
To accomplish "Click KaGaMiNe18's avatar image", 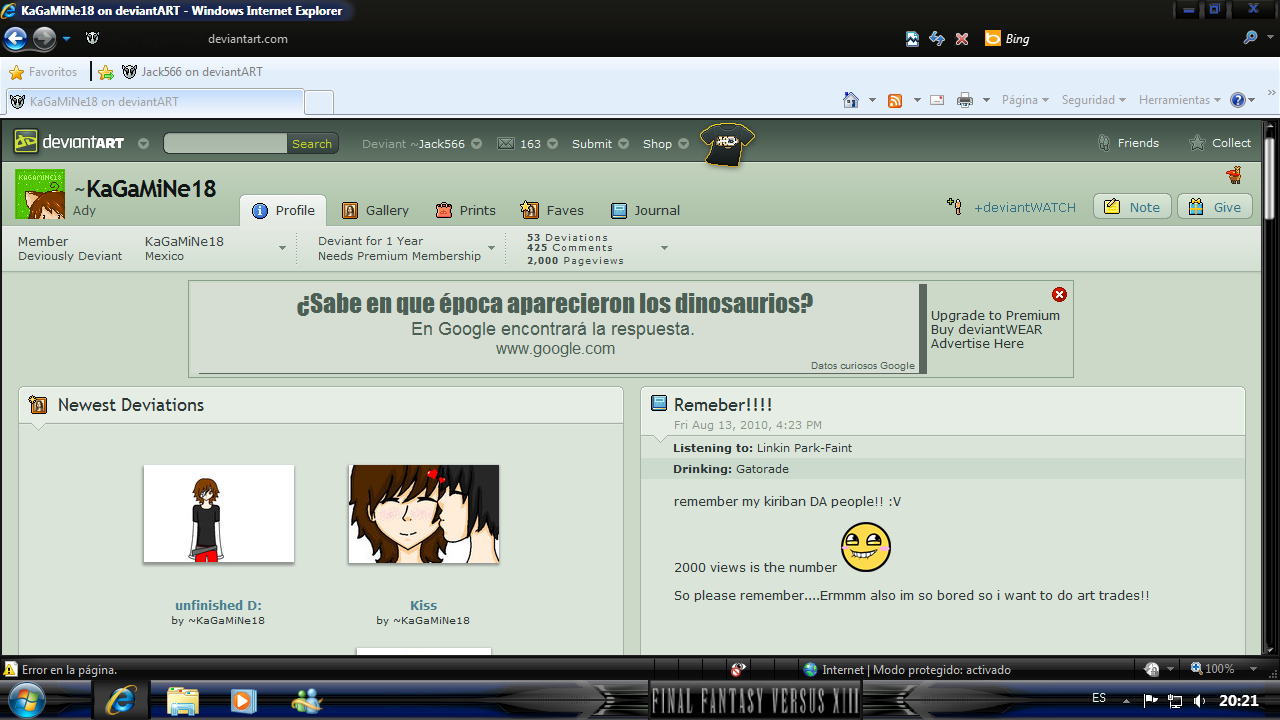I will [40, 194].
